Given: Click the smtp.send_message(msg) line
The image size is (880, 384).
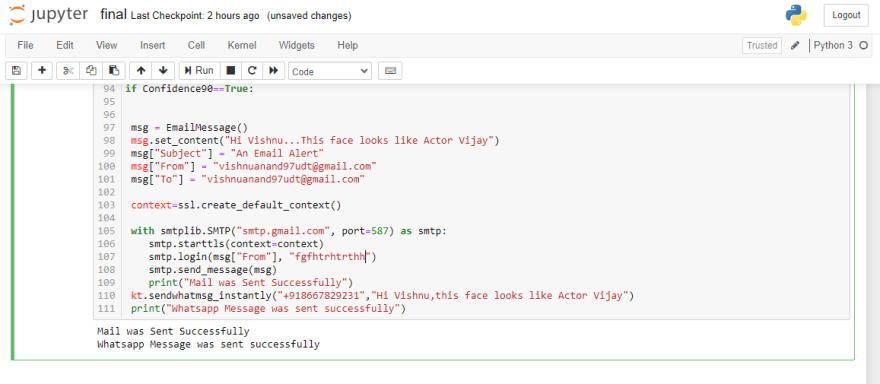Looking at the screenshot, I should click(x=213, y=269).
